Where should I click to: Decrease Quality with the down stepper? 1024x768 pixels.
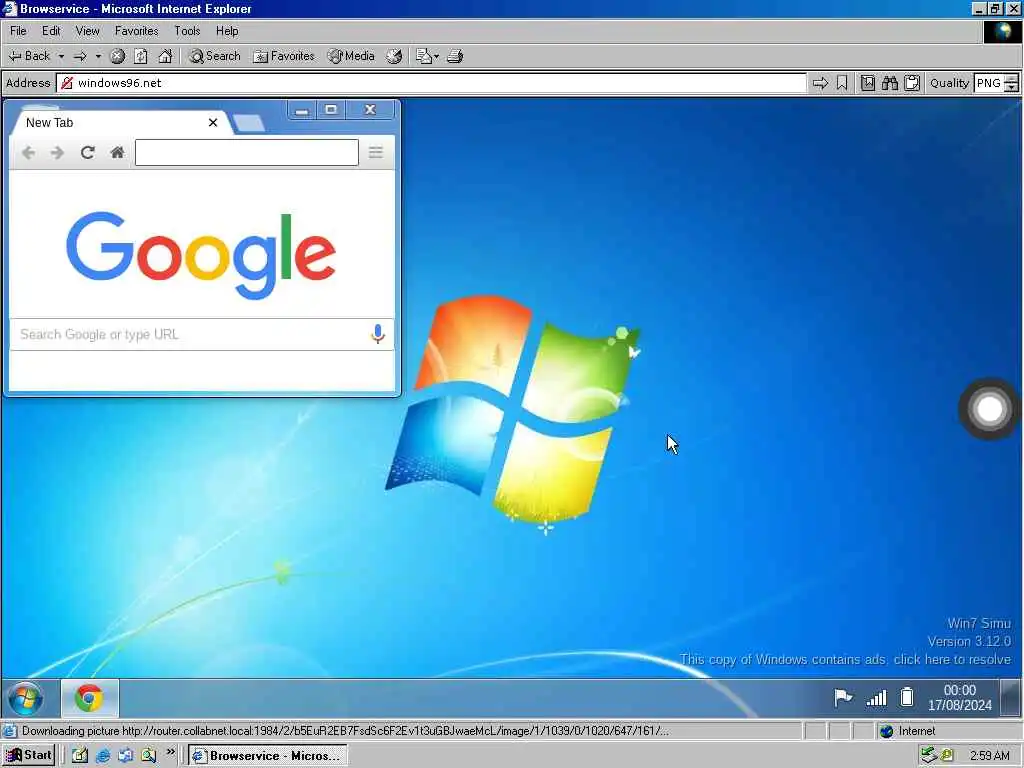1012,88
